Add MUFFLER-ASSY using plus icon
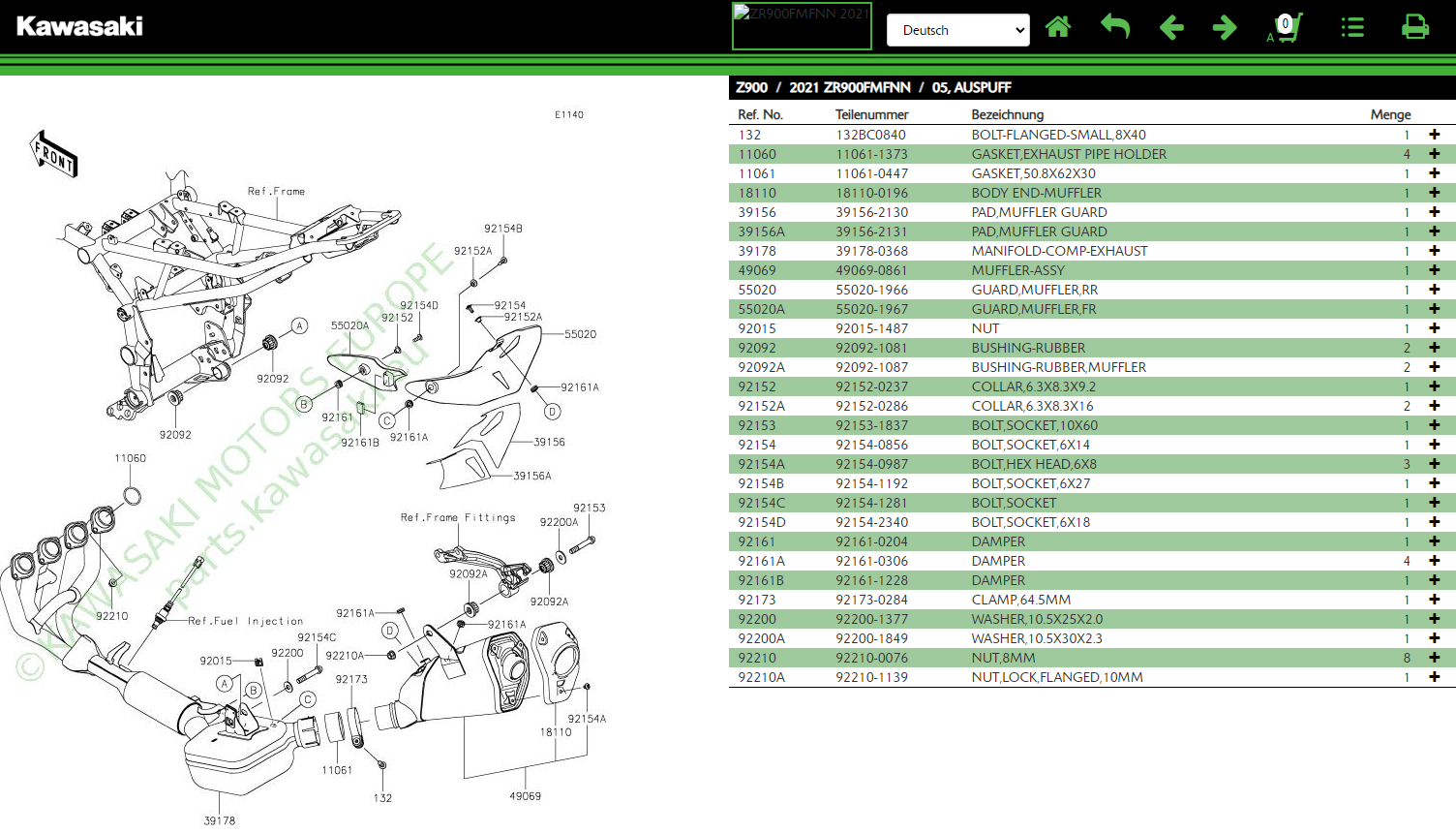This screenshot has width=1456, height=834. (1434, 270)
